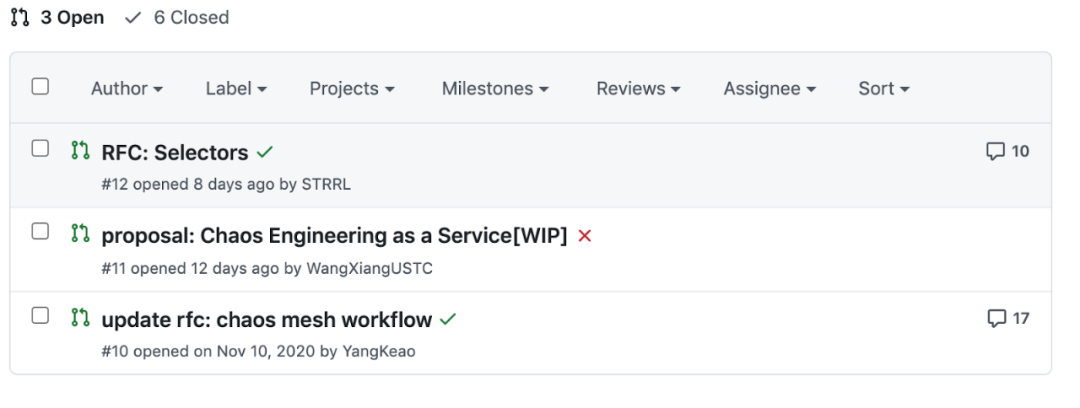Expand the Sort dropdown
The height and width of the screenshot is (408, 1080).
pos(884,89)
